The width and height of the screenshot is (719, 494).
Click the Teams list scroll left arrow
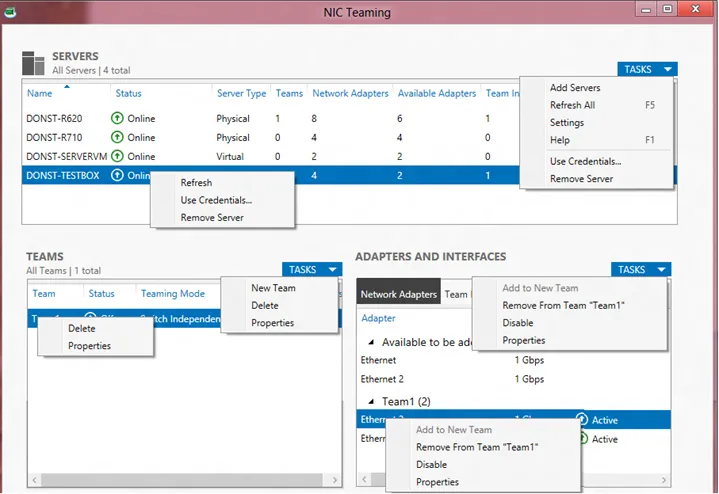(34, 480)
